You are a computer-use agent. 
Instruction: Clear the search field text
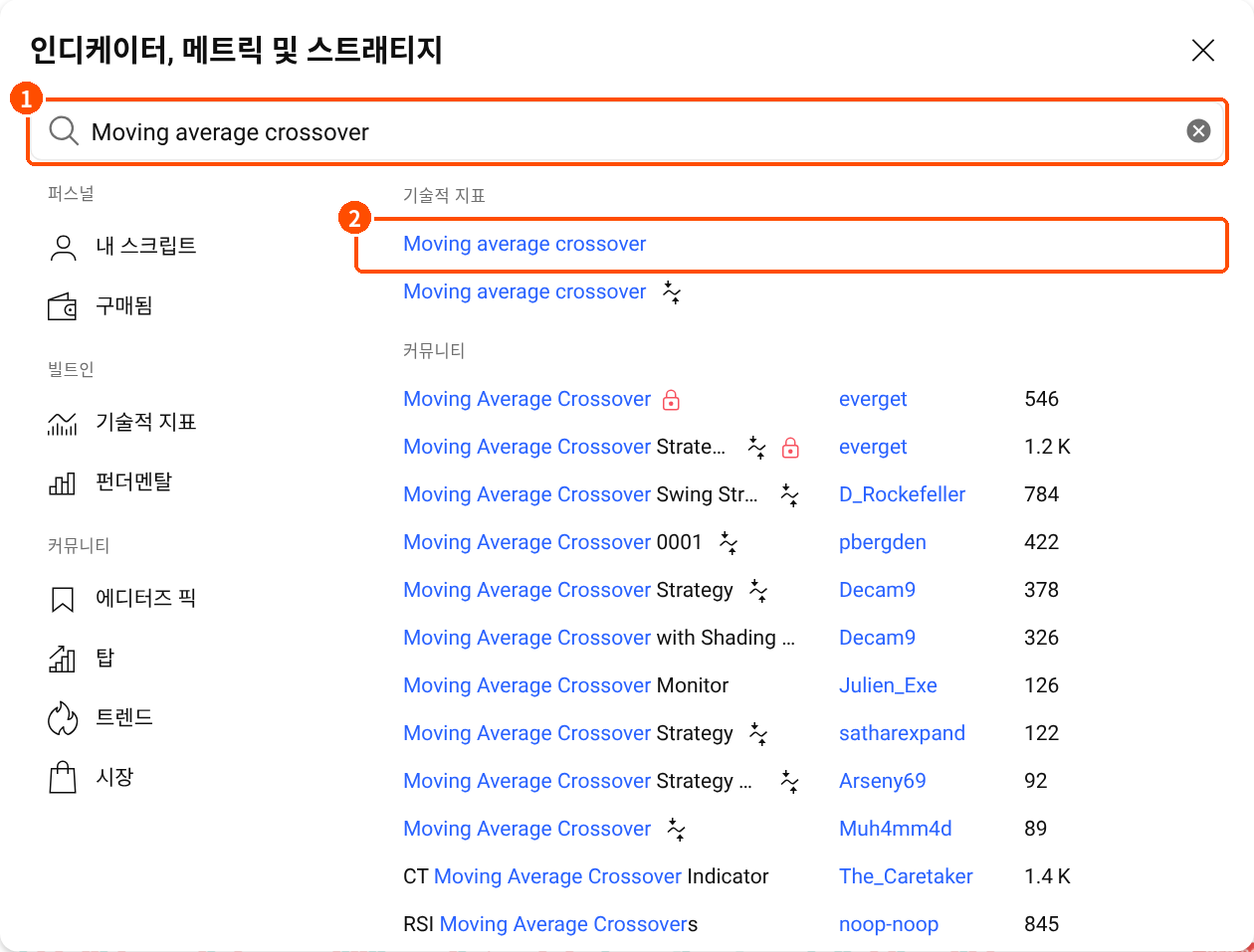tap(1198, 131)
